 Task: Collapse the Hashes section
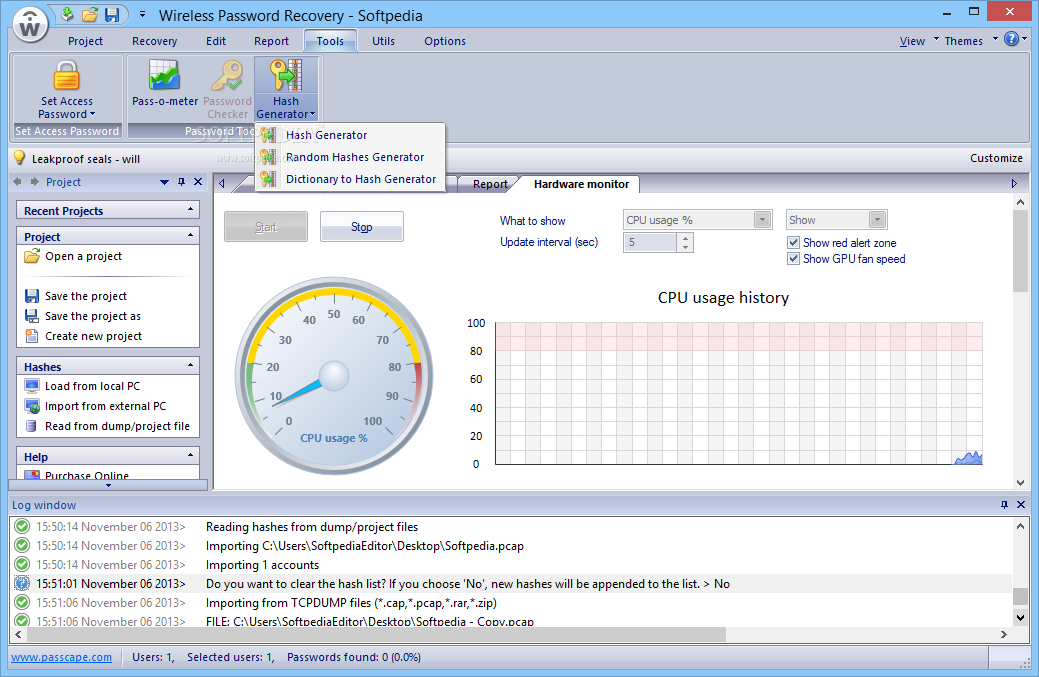pyautogui.click(x=190, y=365)
